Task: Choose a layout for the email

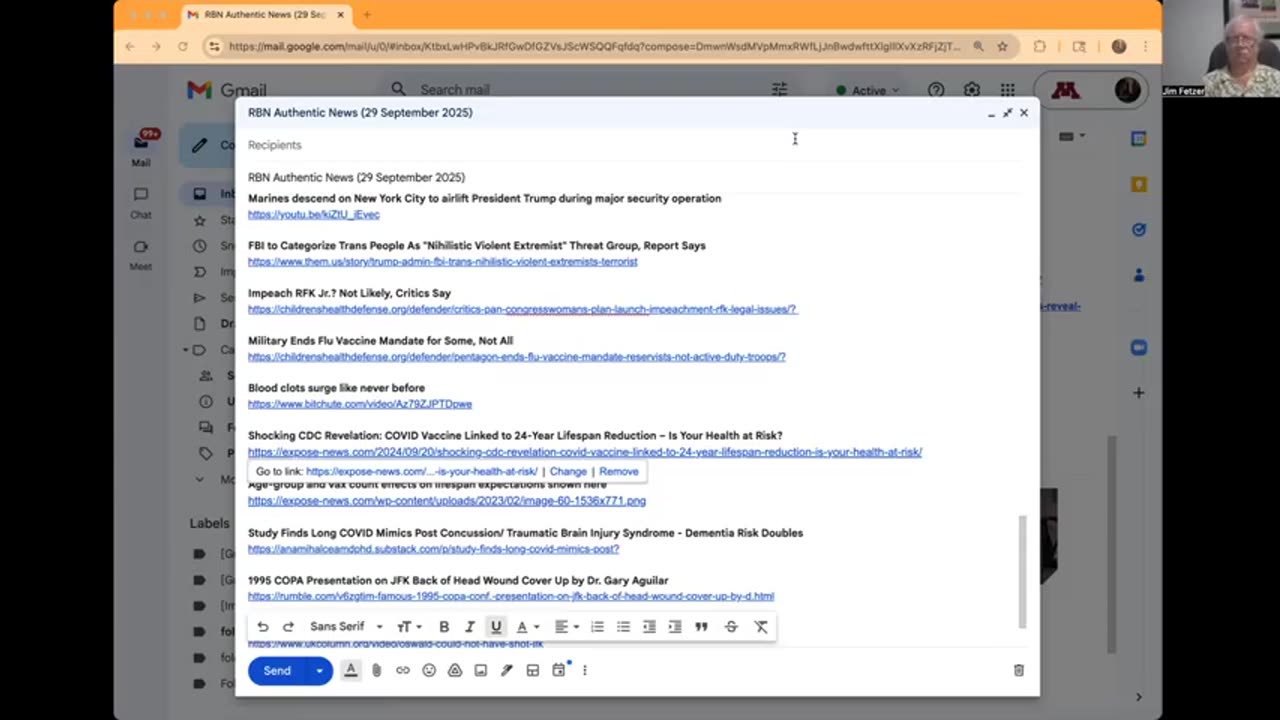Action: [x=533, y=670]
